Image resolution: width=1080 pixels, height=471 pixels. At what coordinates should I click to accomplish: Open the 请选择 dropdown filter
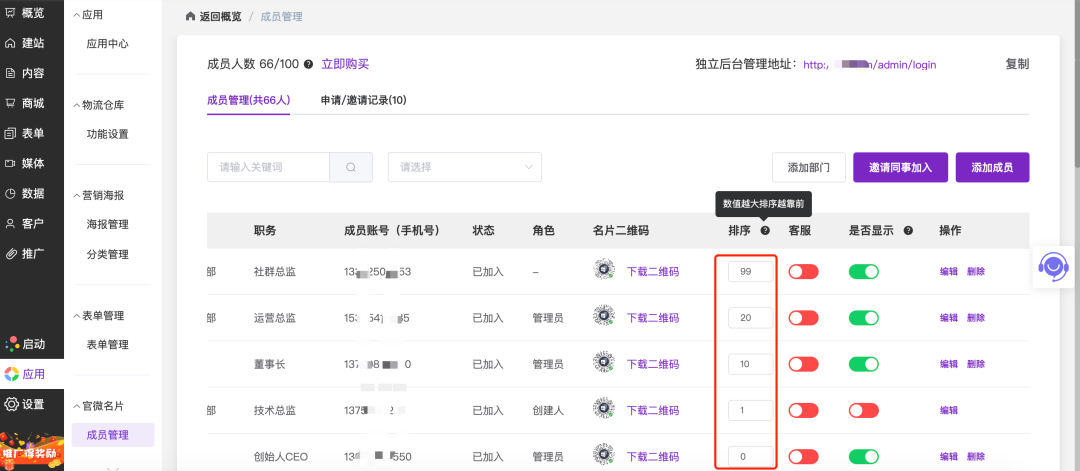465,167
